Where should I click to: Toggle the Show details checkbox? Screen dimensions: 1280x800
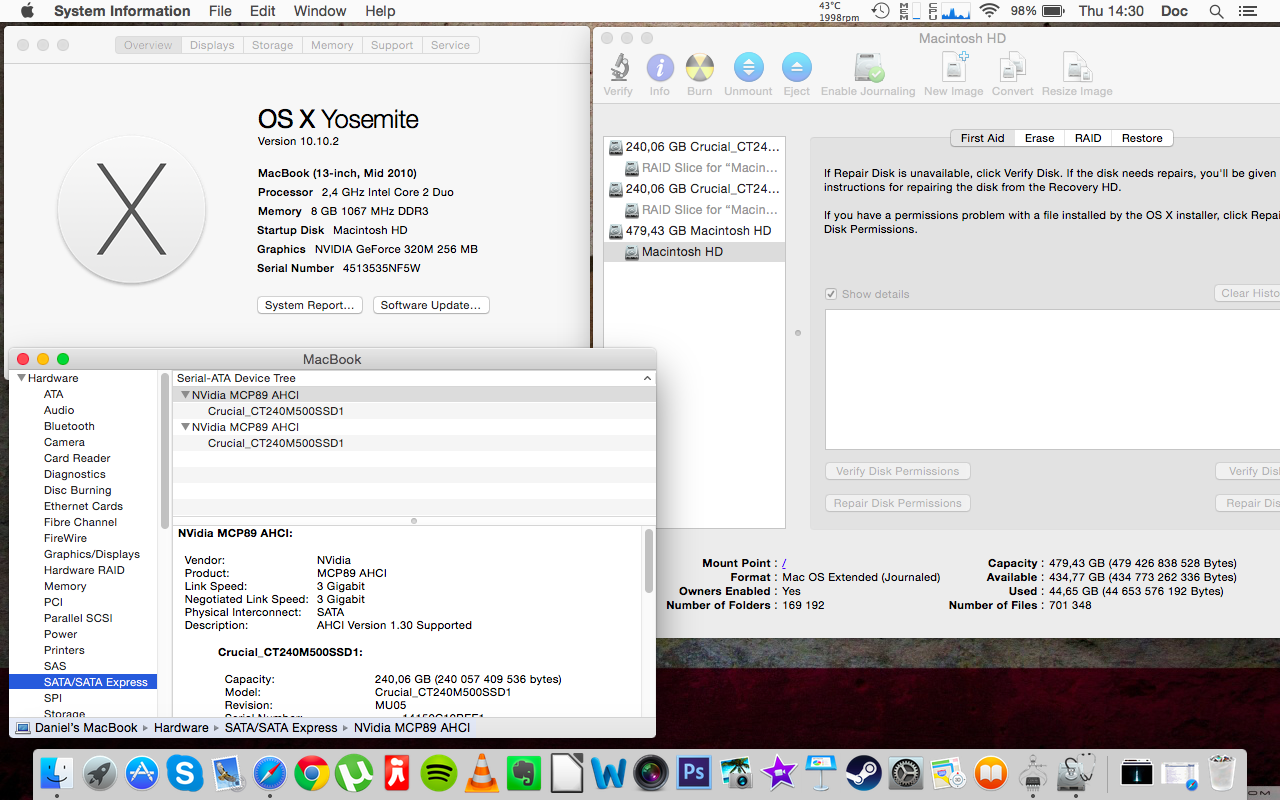[831, 294]
